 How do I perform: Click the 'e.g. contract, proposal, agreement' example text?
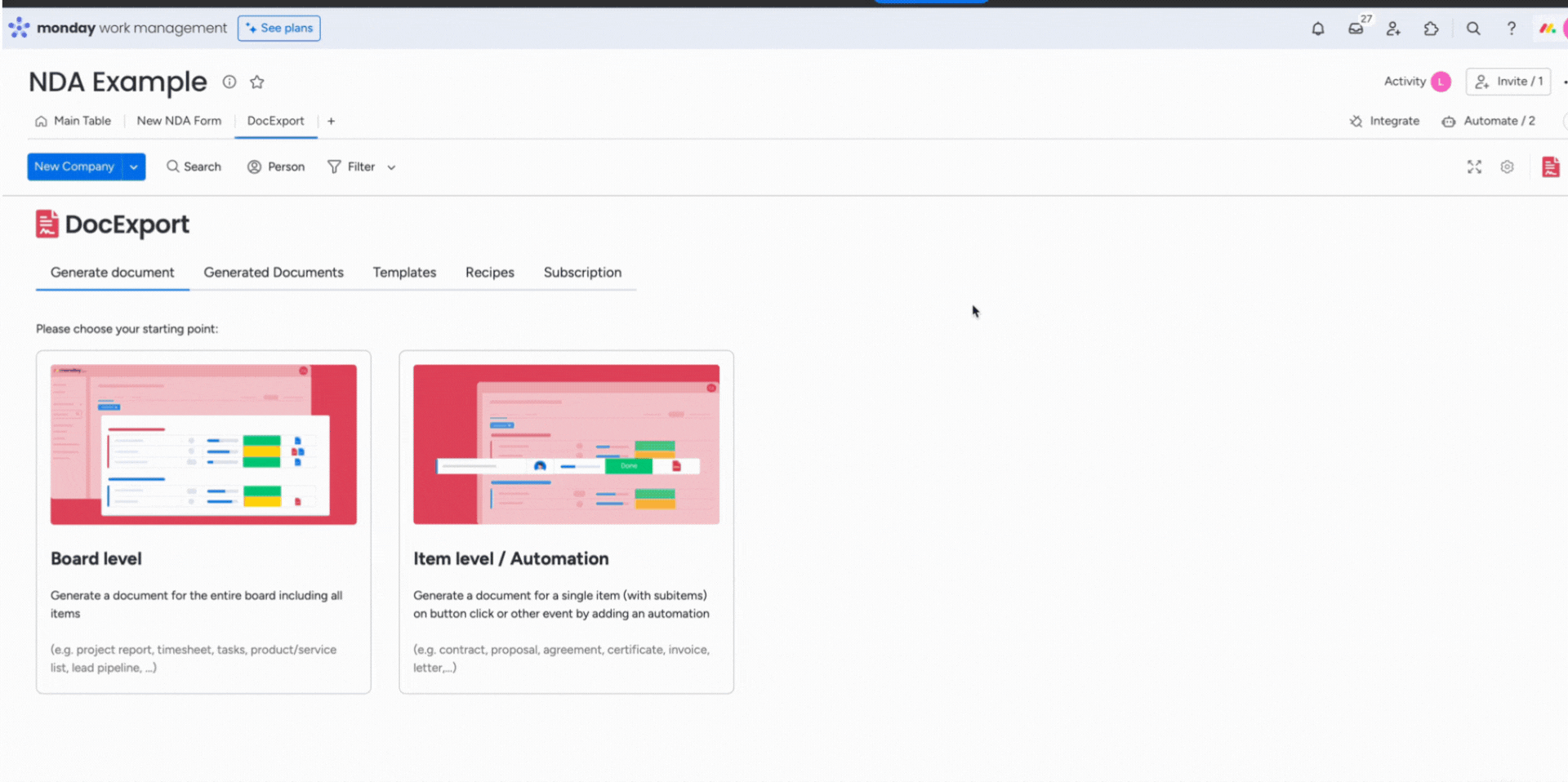[561, 659]
